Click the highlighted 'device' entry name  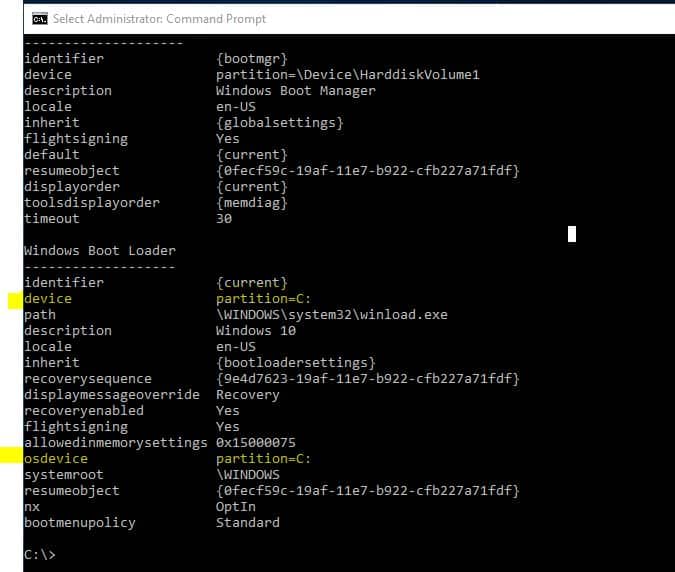pos(48,298)
